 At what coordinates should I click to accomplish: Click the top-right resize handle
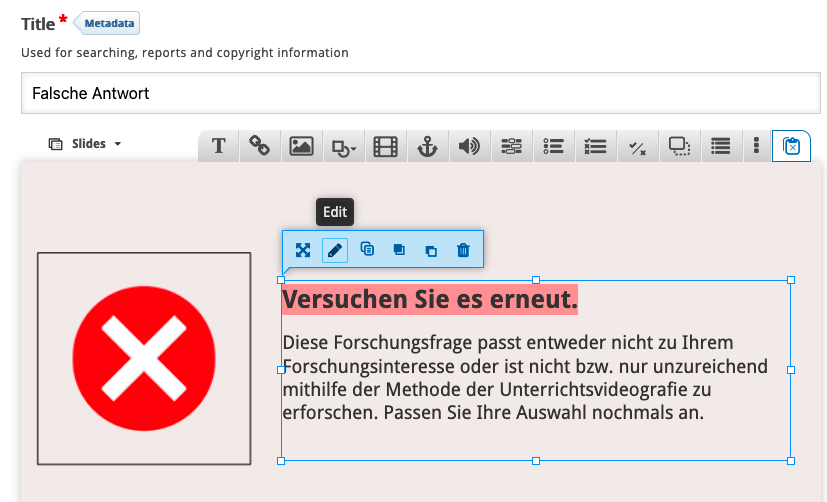click(x=791, y=280)
